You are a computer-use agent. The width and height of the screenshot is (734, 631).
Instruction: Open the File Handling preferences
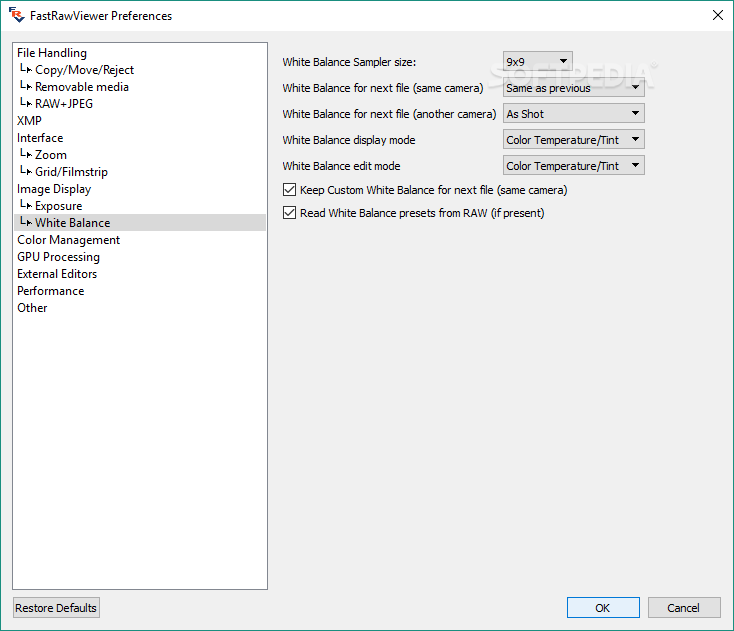coord(52,53)
